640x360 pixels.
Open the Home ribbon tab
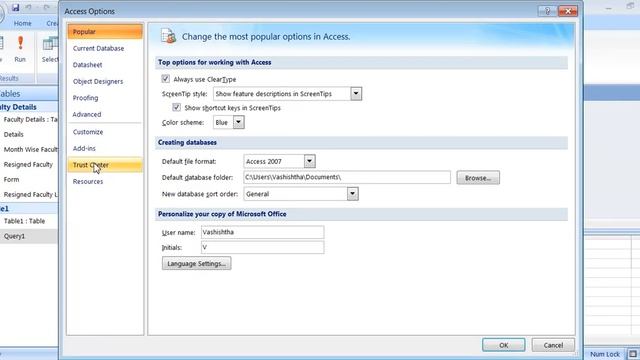pos(22,23)
